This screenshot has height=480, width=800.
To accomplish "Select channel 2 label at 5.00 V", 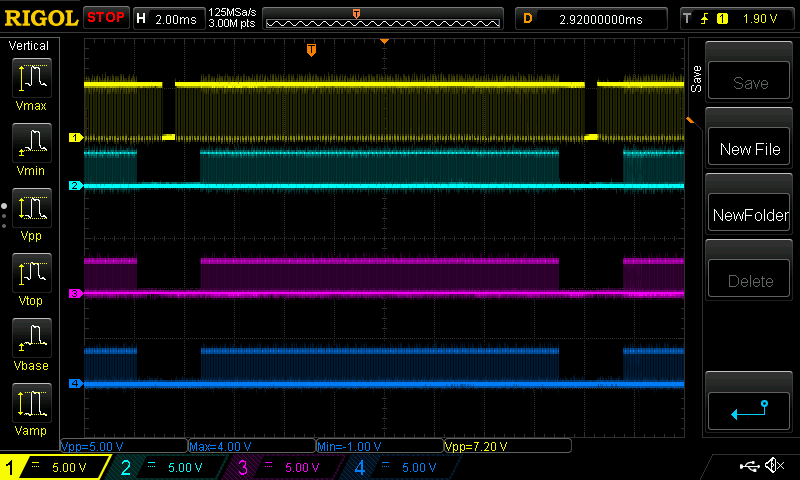I will [x=166, y=467].
